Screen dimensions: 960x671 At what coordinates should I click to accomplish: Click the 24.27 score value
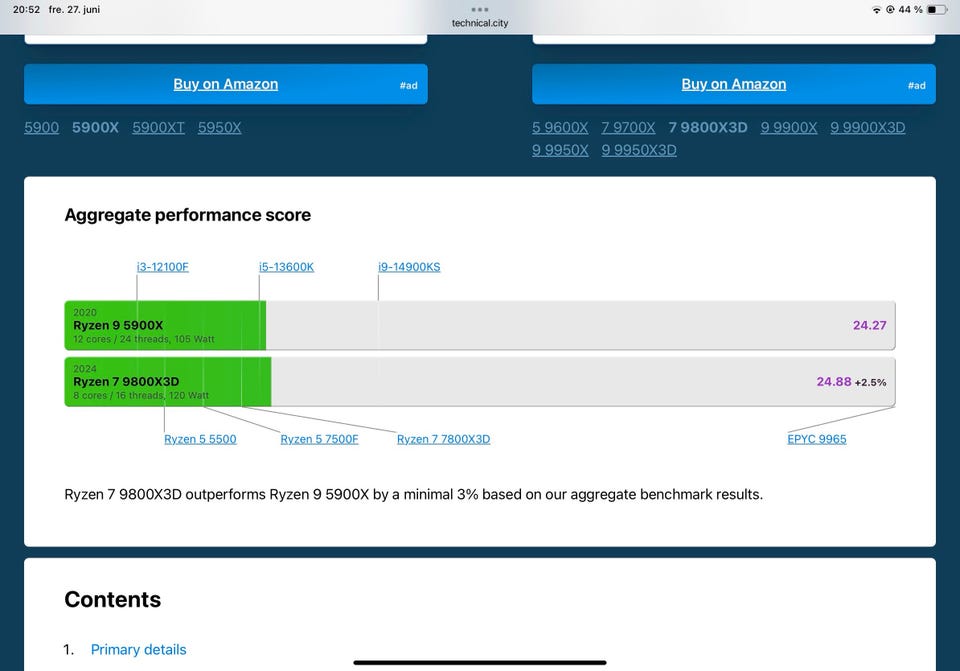pyautogui.click(x=869, y=325)
